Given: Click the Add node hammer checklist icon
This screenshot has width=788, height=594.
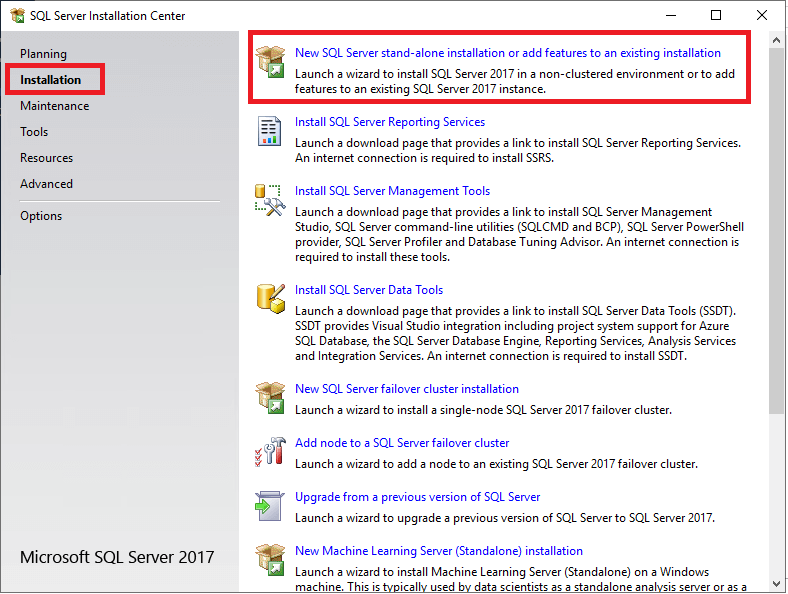Looking at the screenshot, I should pyautogui.click(x=270, y=451).
